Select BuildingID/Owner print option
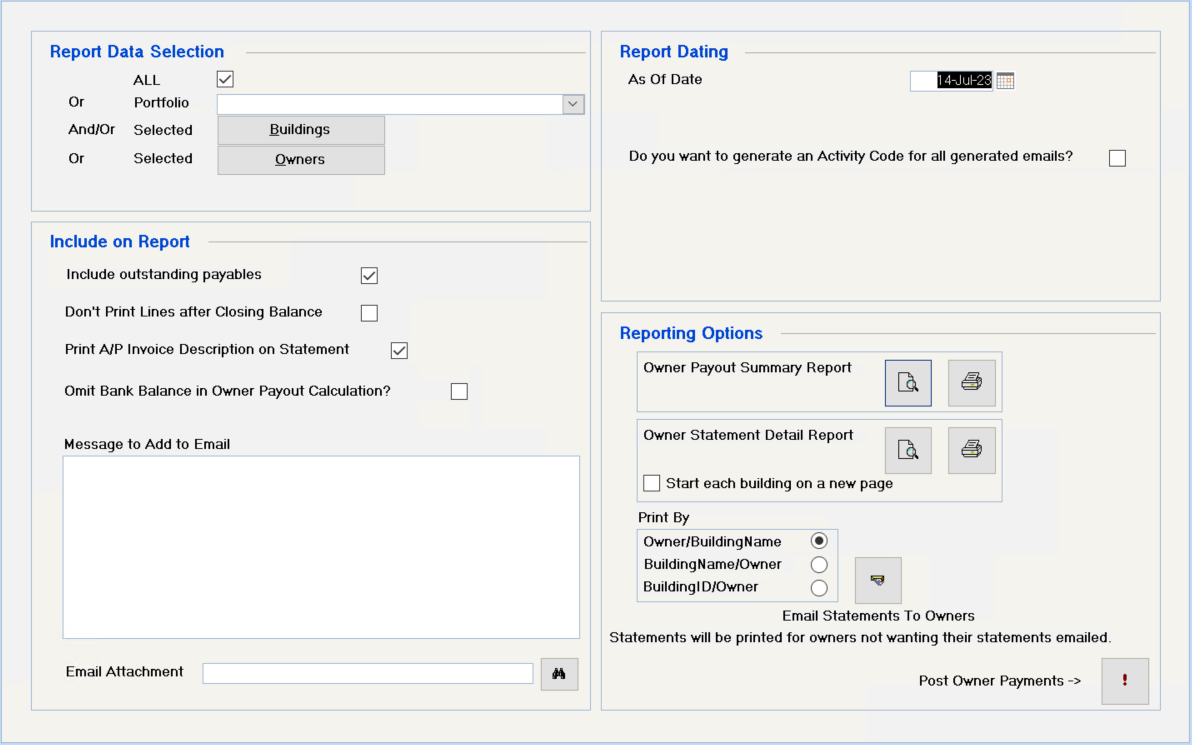The width and height of the screenshot is (1192, 745). [x=819, y=588]
